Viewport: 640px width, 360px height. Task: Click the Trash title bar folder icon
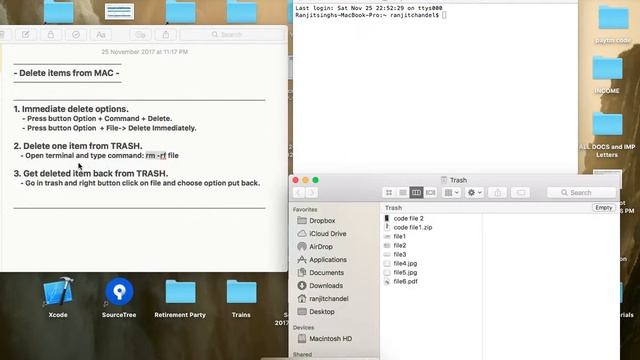[x=444, y=180]
